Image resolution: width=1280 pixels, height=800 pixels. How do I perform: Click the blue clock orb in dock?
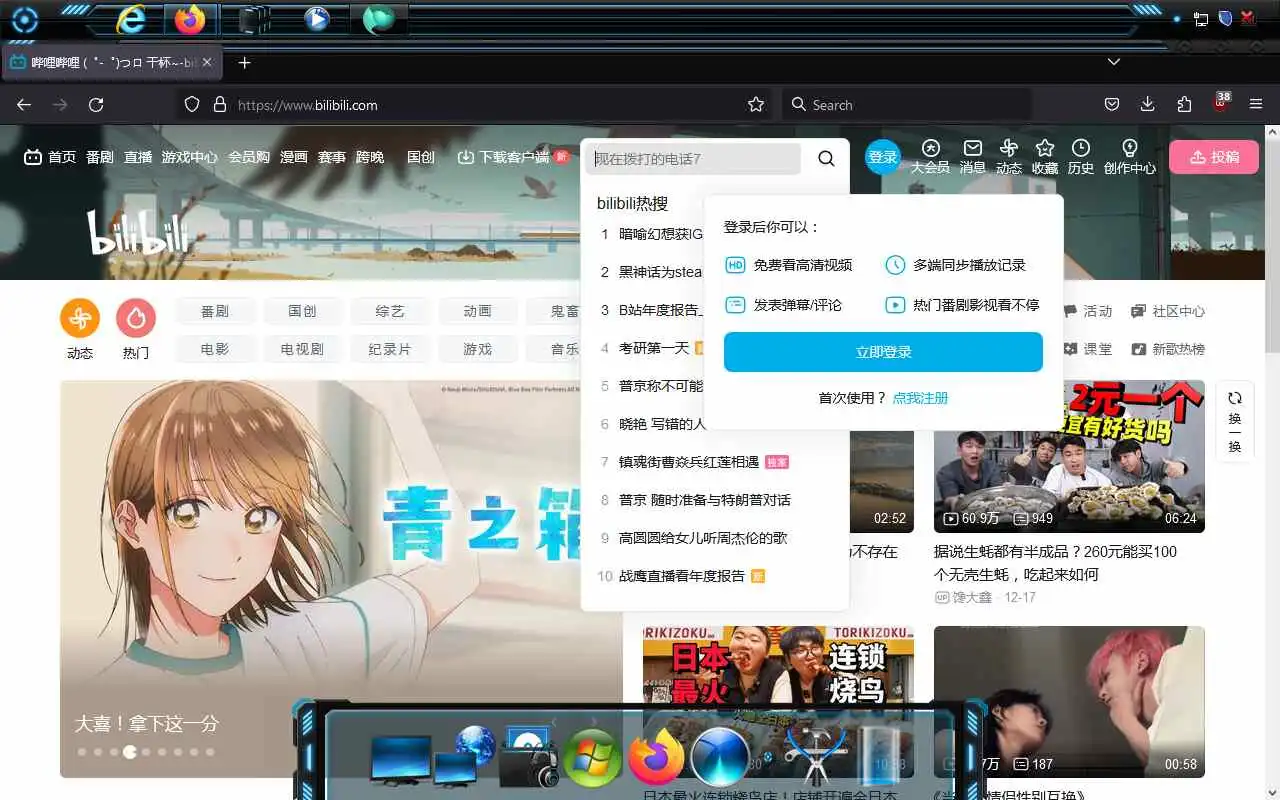click(x=720, y=757)
